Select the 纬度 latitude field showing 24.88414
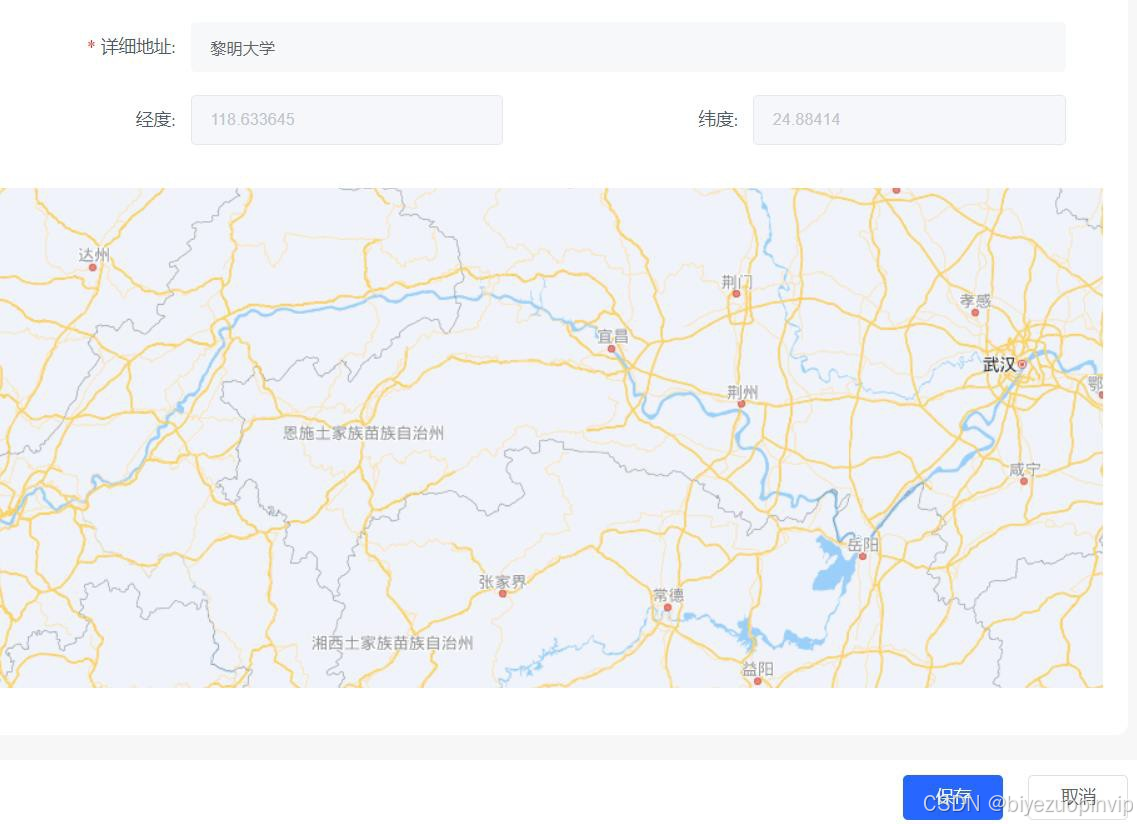Image resolution: width=1137 pixels, height=824 pixels. tap(908, 119)
